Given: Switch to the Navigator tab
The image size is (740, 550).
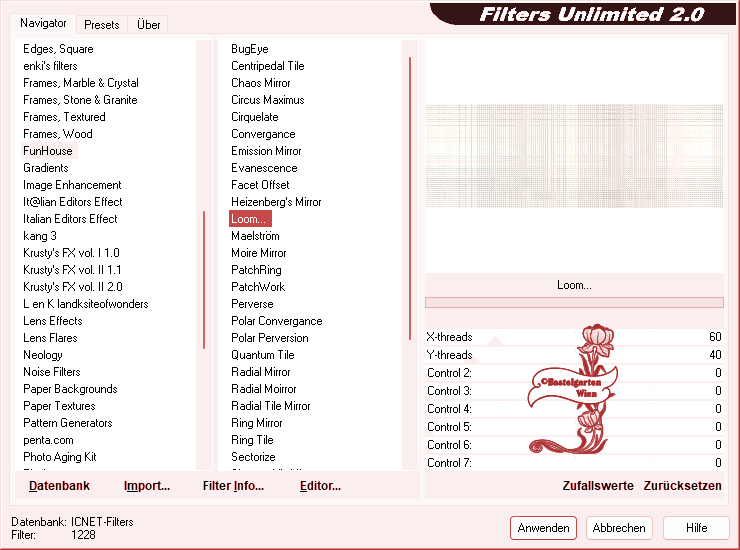Looking at the screenshot, I should click(43, 23).
